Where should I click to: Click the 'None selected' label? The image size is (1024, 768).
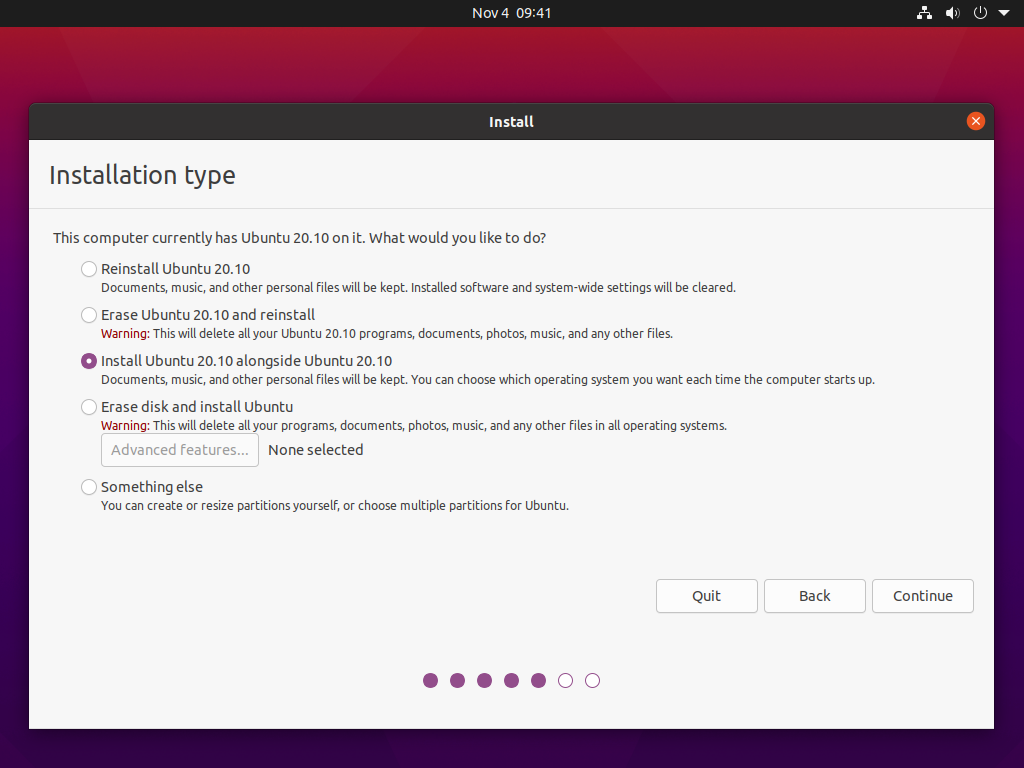pyautogui.click(x=315, y=450)
